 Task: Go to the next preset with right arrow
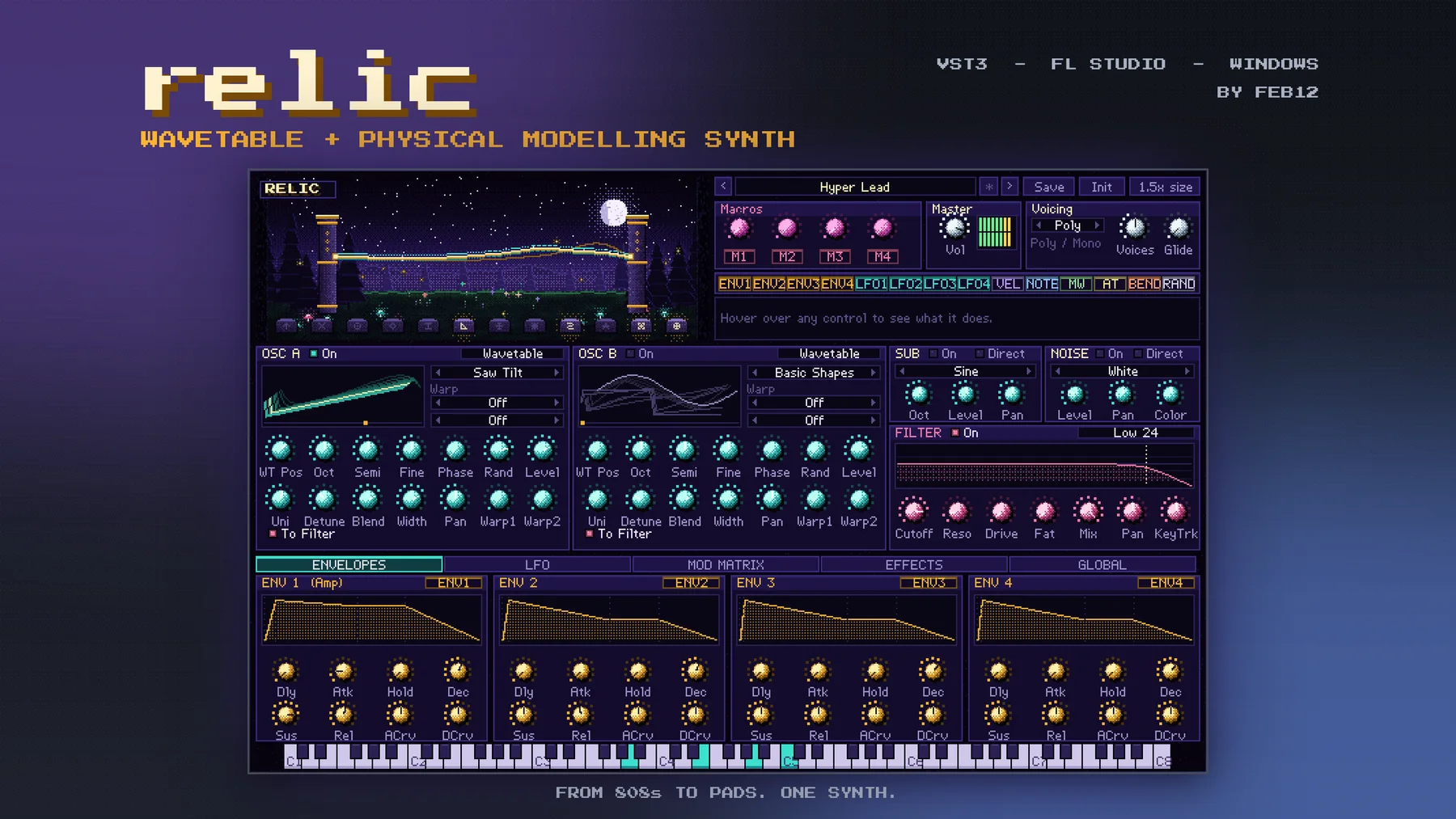click(1009, 187)
